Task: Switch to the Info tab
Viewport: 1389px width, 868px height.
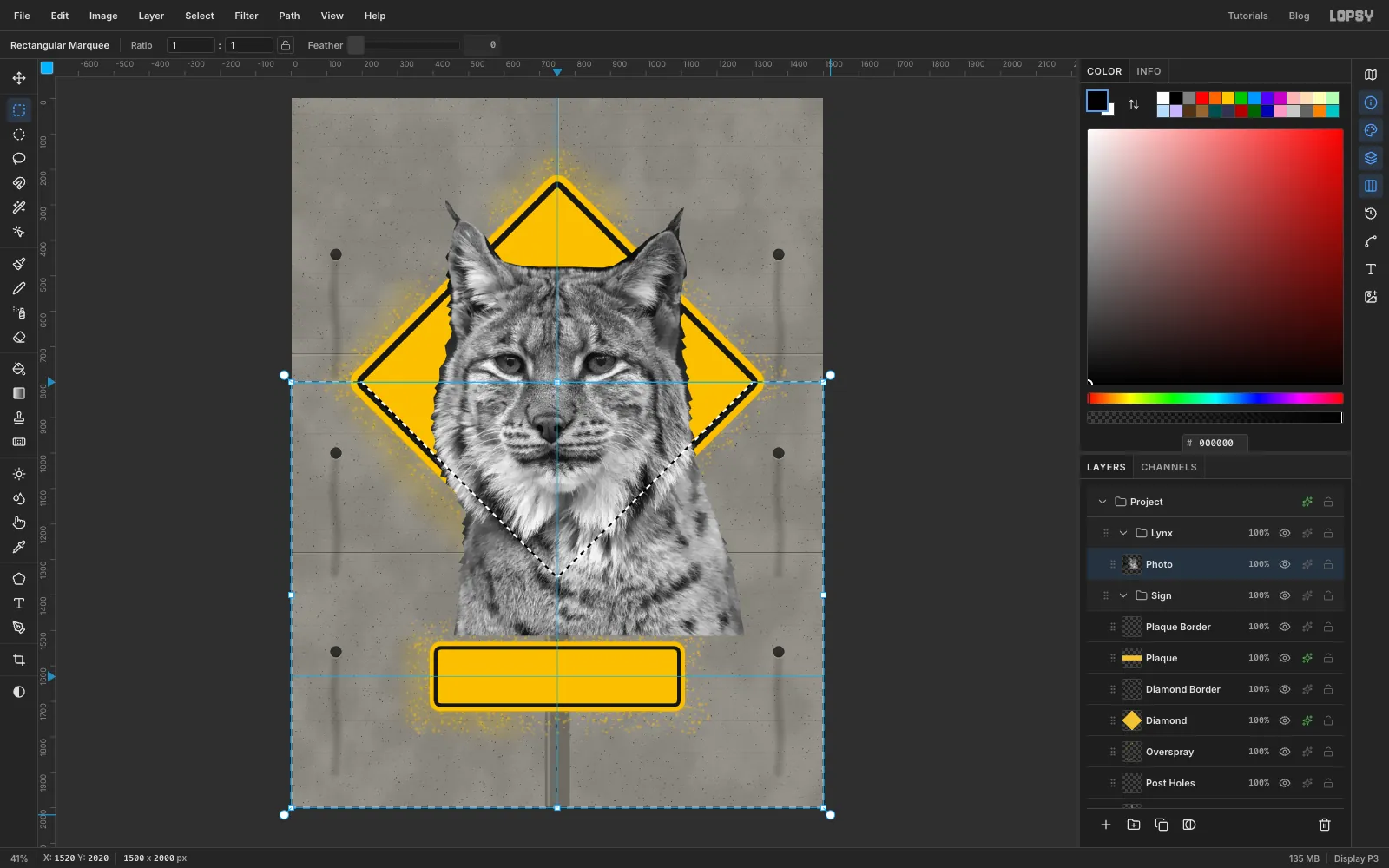Action: coord(1149,71)
